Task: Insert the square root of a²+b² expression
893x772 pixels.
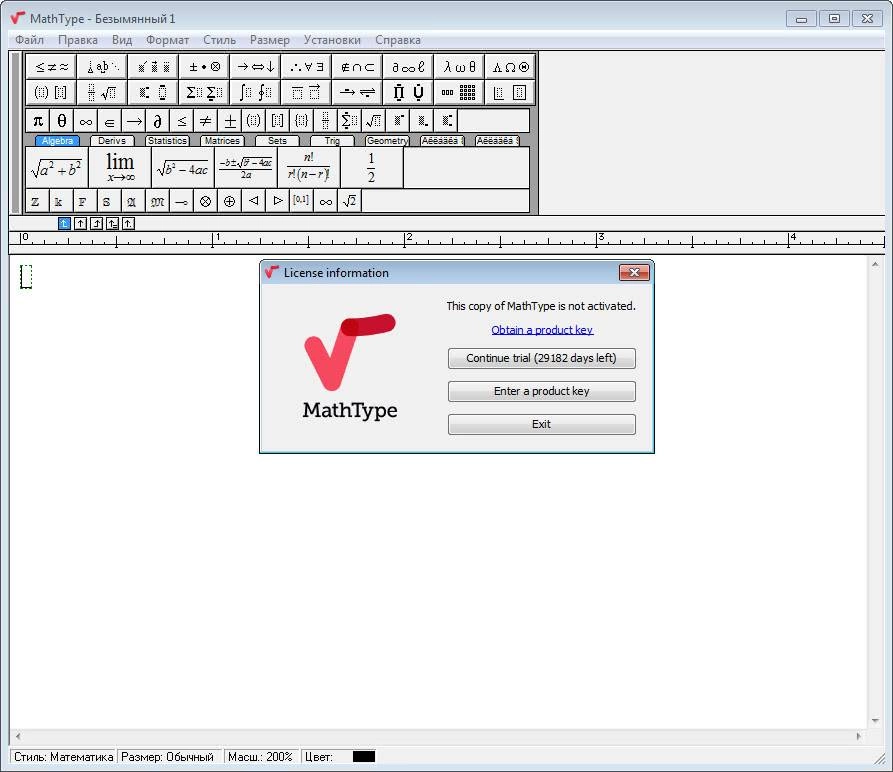Action: point(57,167)
